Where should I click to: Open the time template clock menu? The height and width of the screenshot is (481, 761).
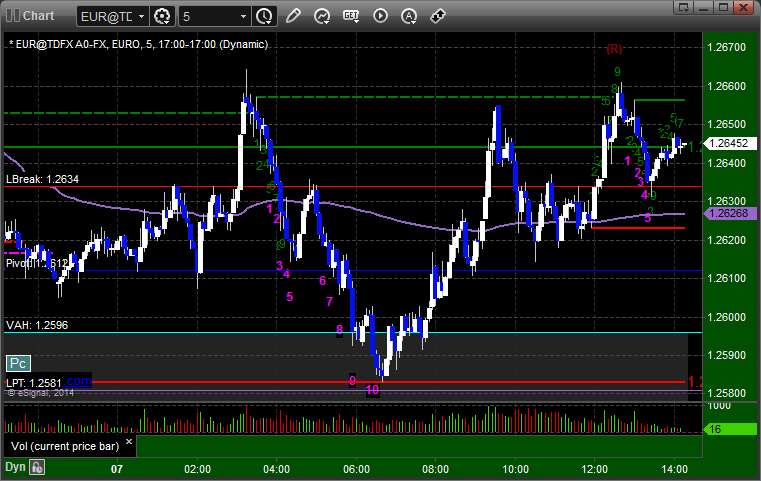pos(264,17)
